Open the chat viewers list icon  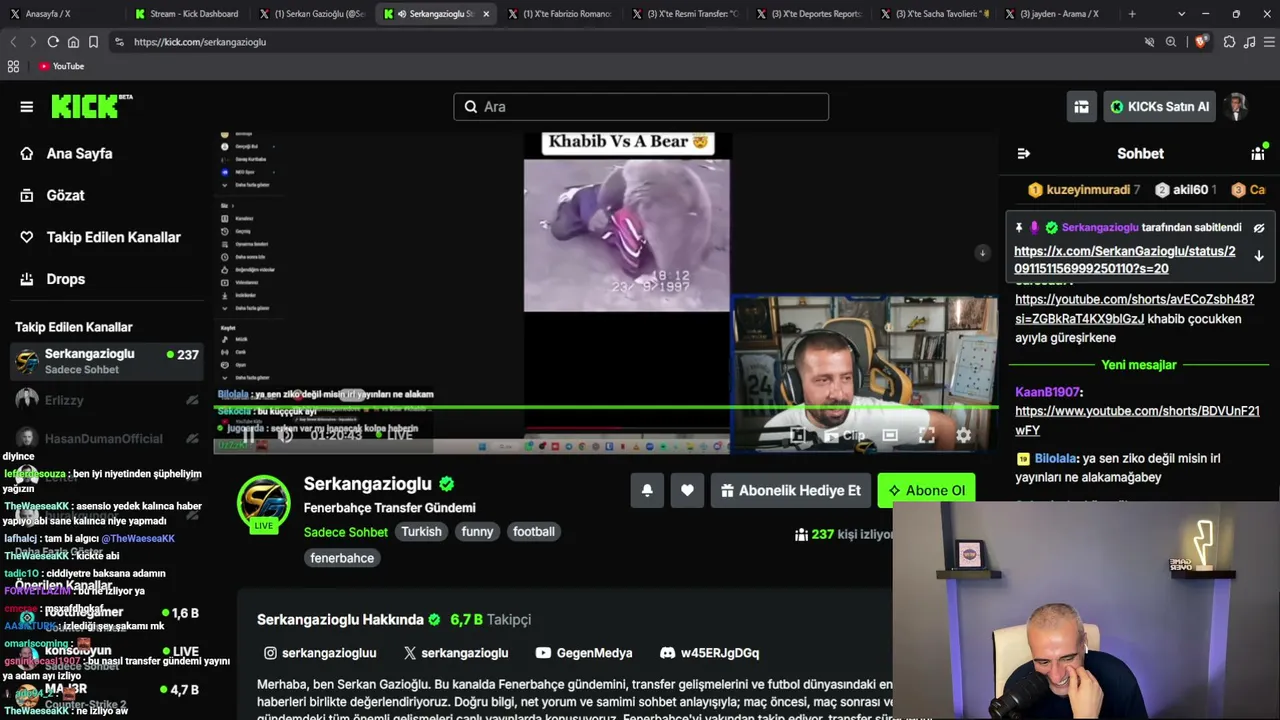[x=1258, y=153]
